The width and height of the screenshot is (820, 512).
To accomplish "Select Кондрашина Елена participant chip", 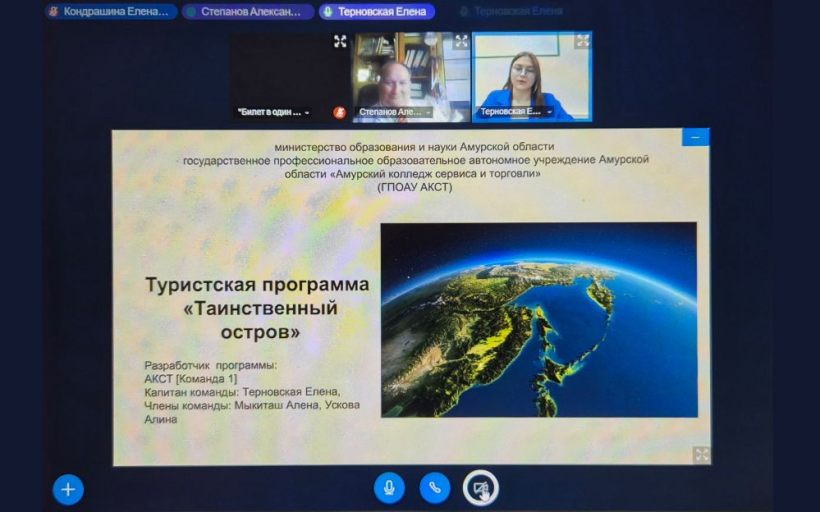I will (x=111, y=12).
